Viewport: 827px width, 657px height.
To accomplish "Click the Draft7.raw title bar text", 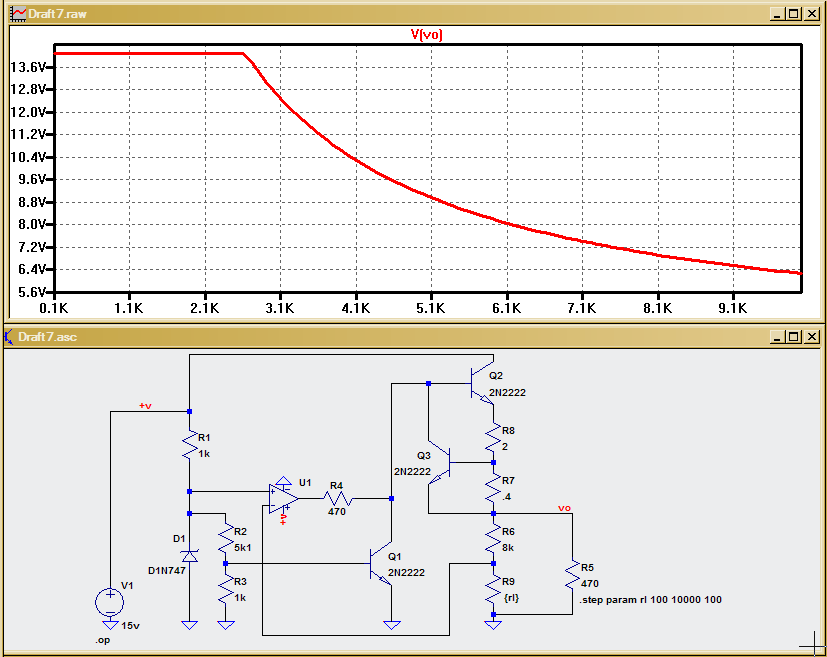I will (57, 14).
